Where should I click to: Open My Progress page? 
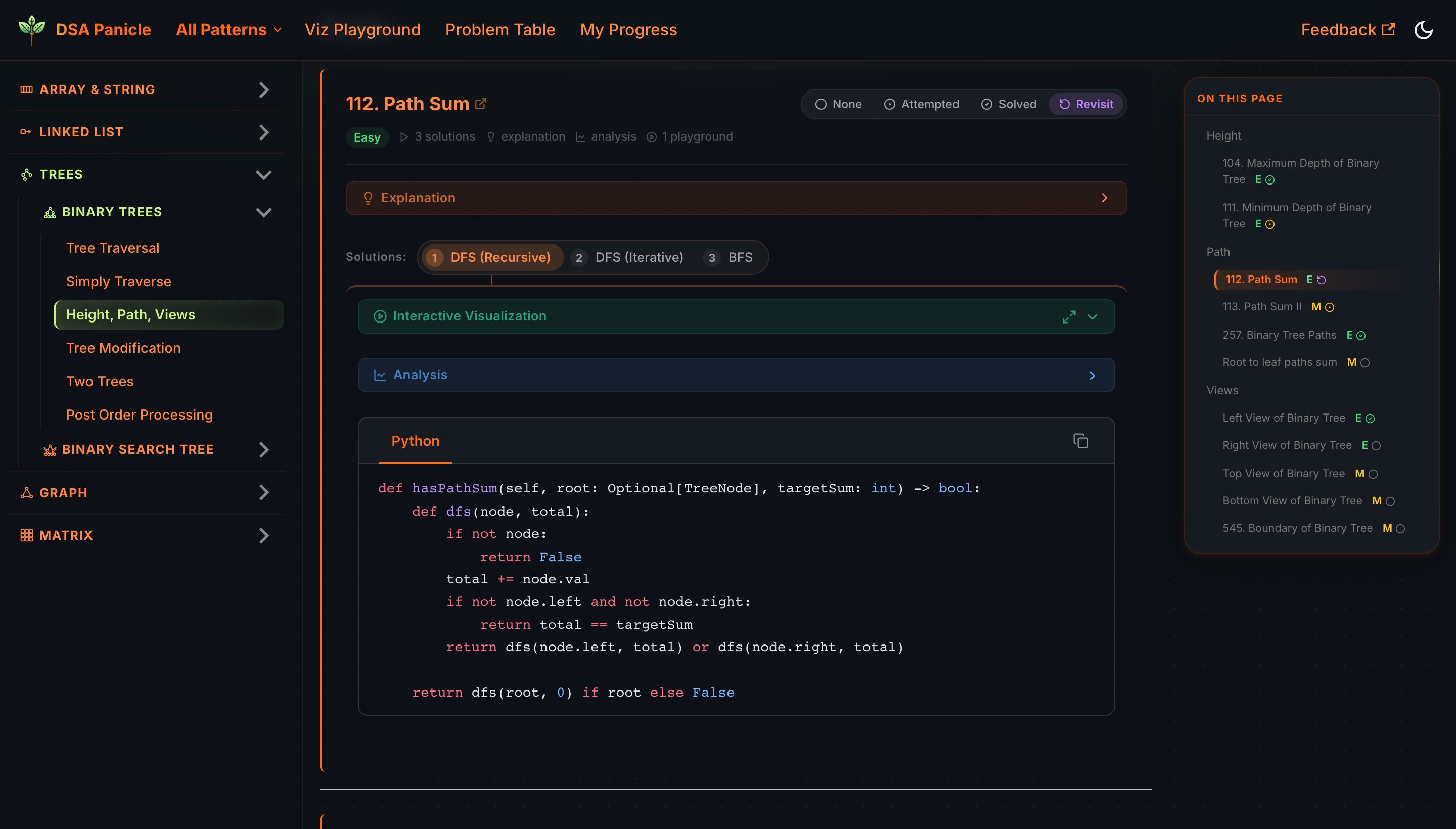tap(628, 30)
